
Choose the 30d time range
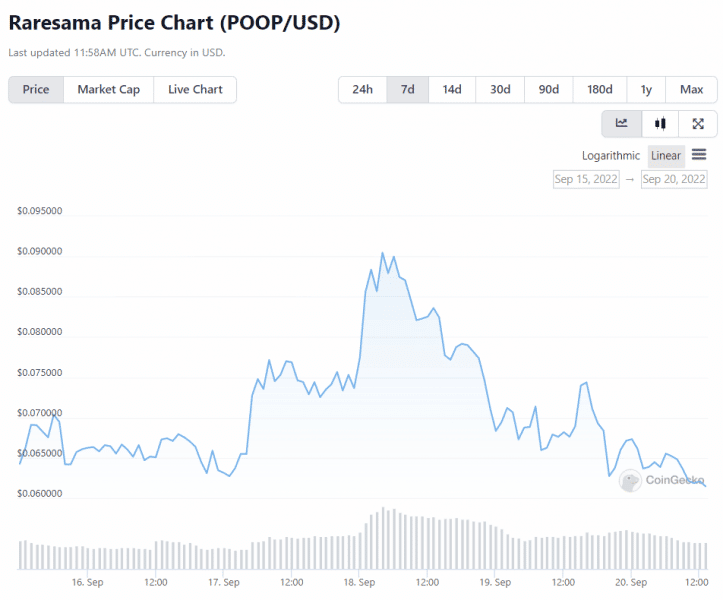[x=500, y=89]
